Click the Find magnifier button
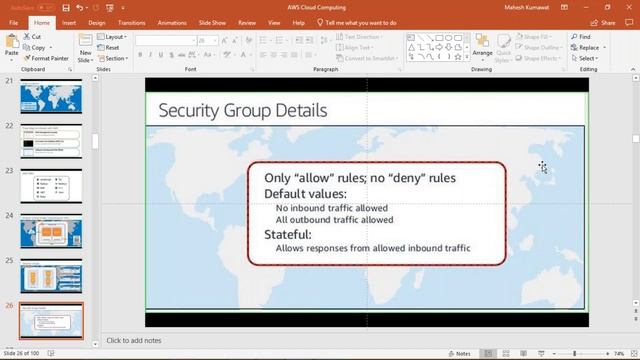This screenshot has height=360, width=640. click(x=581, y=37)
